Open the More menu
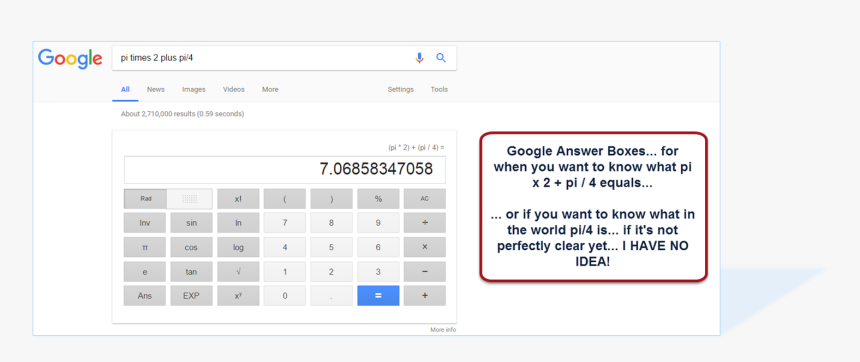The height and width of the screenshot is (362, 860). [270, 89]
